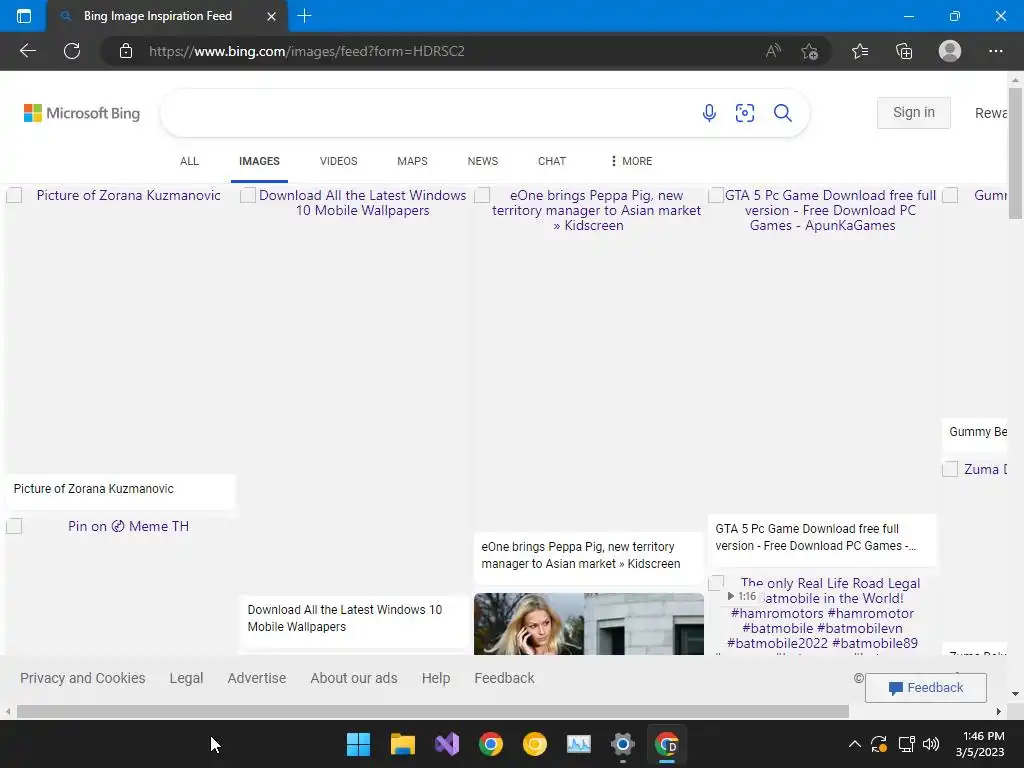Open the gear settings app in taskbar
Viewport: 1024px width, 768px height.
tap(622, 744)
